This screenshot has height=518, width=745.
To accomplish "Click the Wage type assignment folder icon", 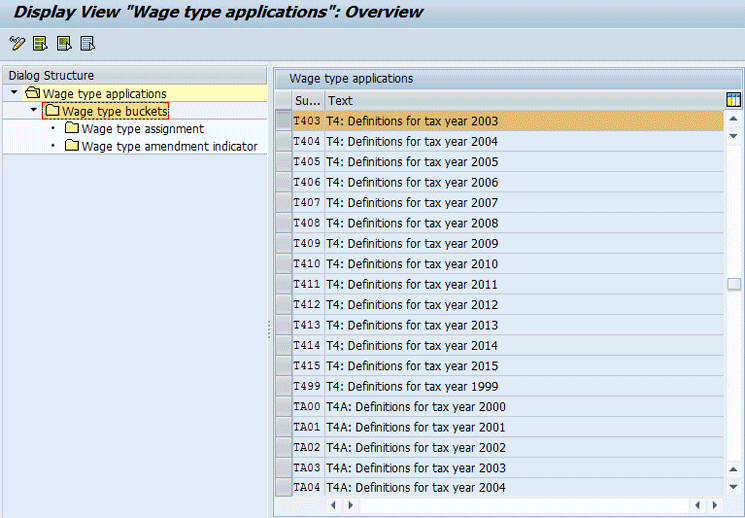I will click(71, 129).
